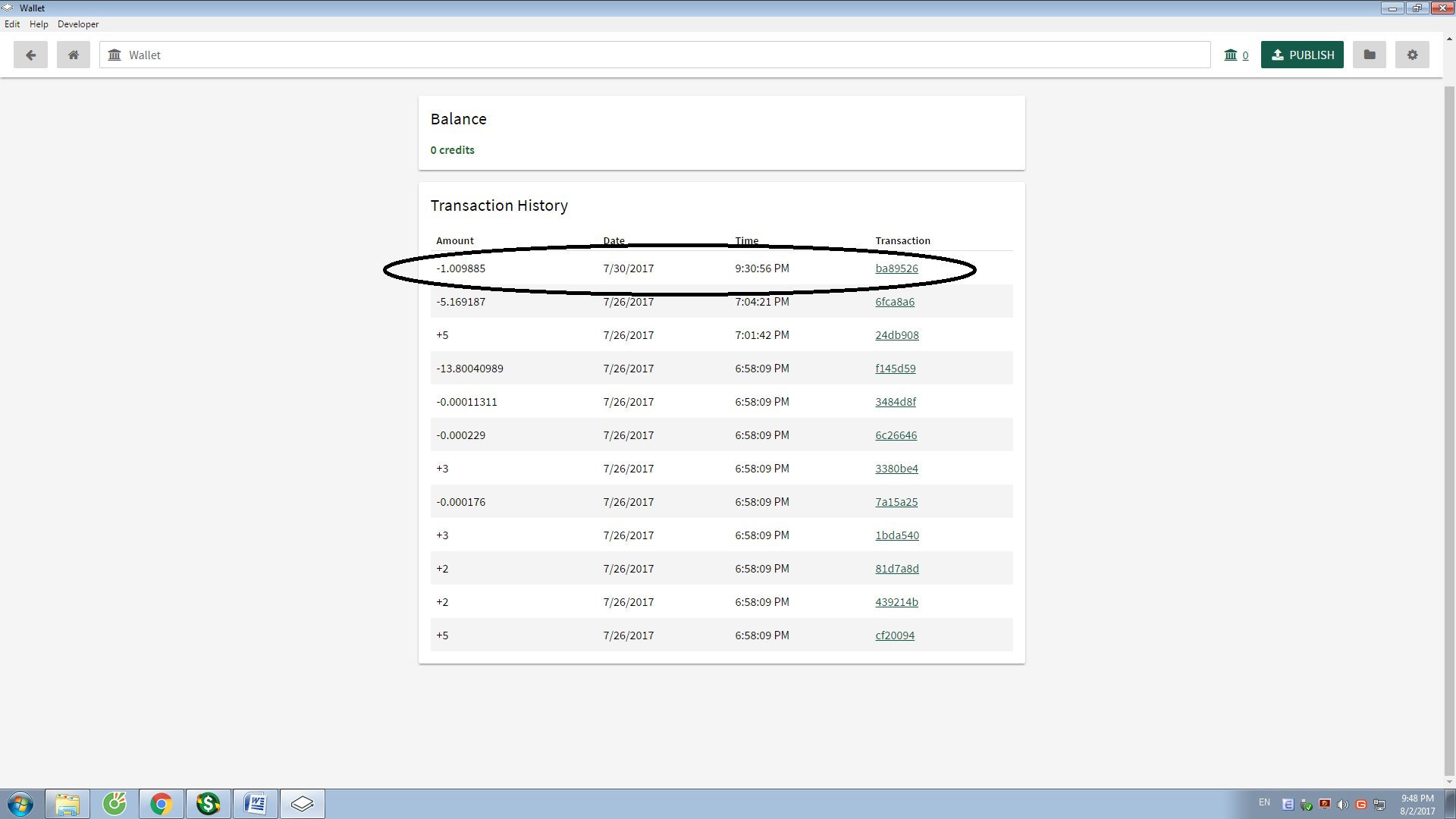Image resolution: width=1456 pixels, height=819 pixels.
Task: Open the settings gear icon
Action: (1412, 55)
